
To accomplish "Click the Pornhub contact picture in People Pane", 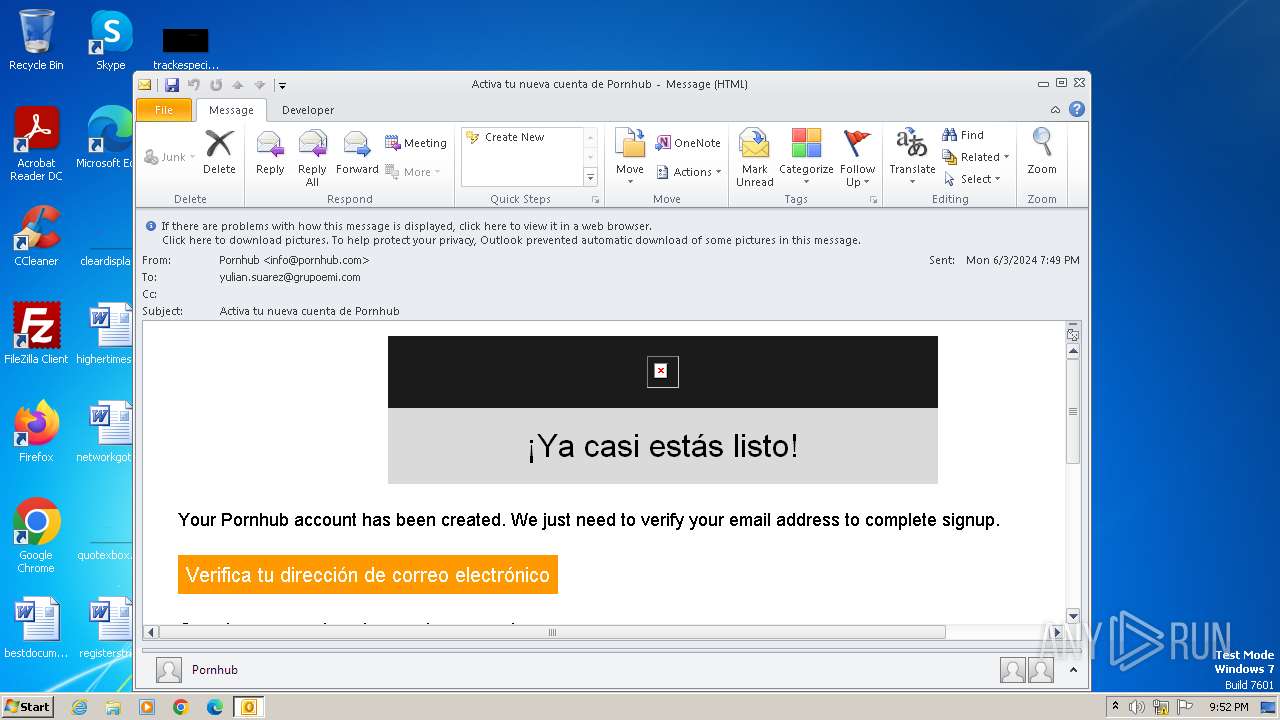I will 169,670.
